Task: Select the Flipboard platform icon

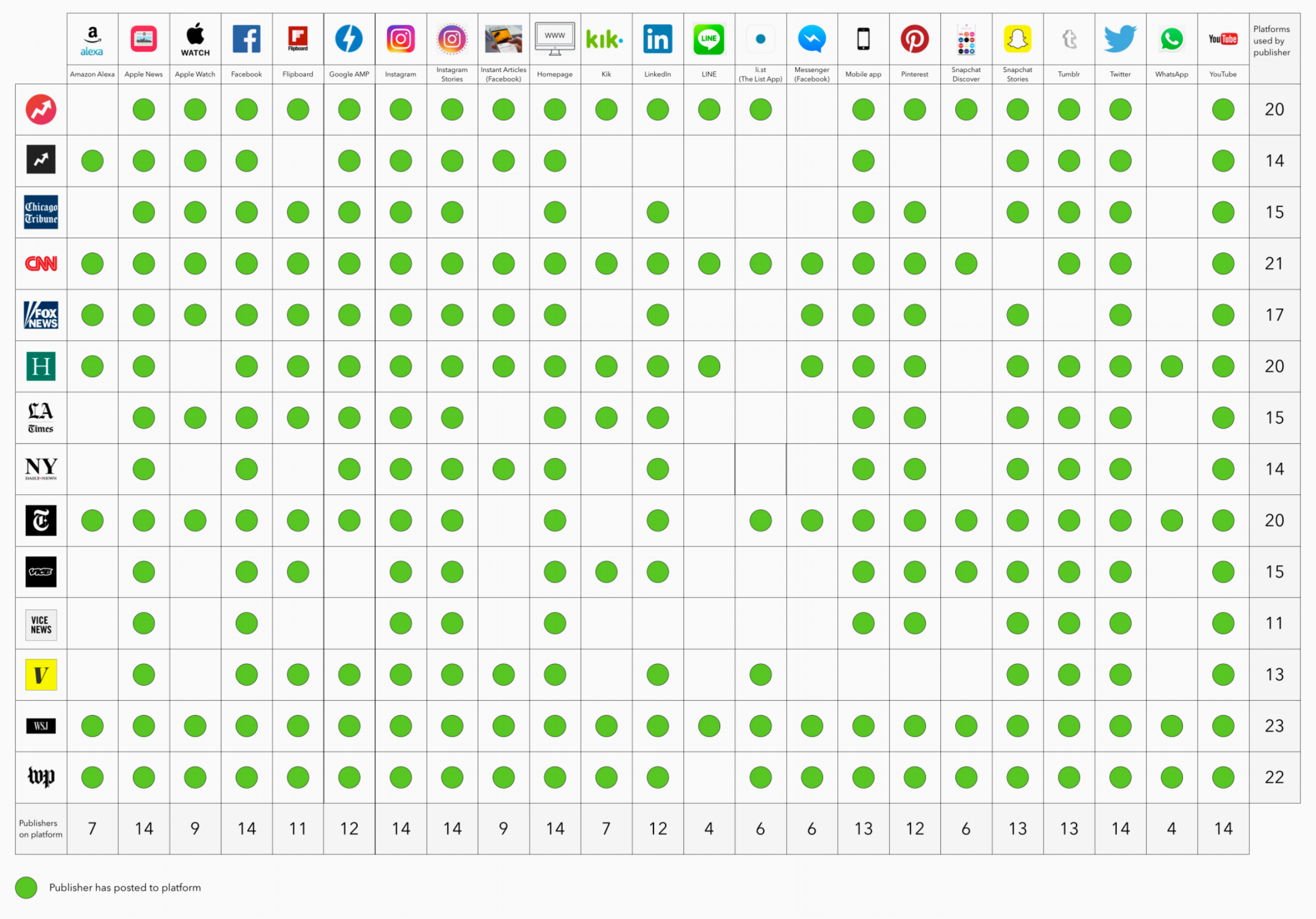Action: point(298,39)
